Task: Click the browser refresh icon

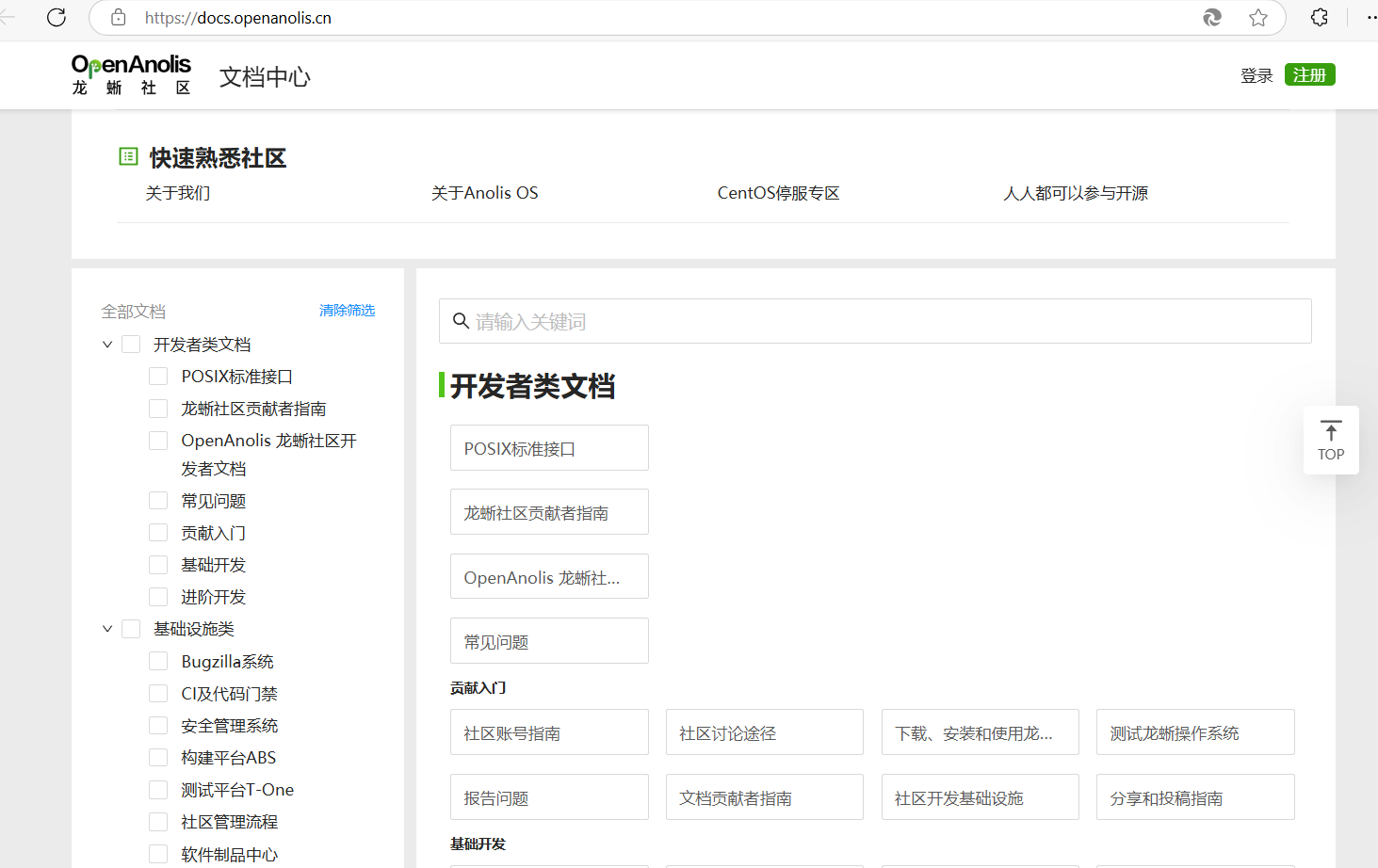Action: click(x=57, y=17)
